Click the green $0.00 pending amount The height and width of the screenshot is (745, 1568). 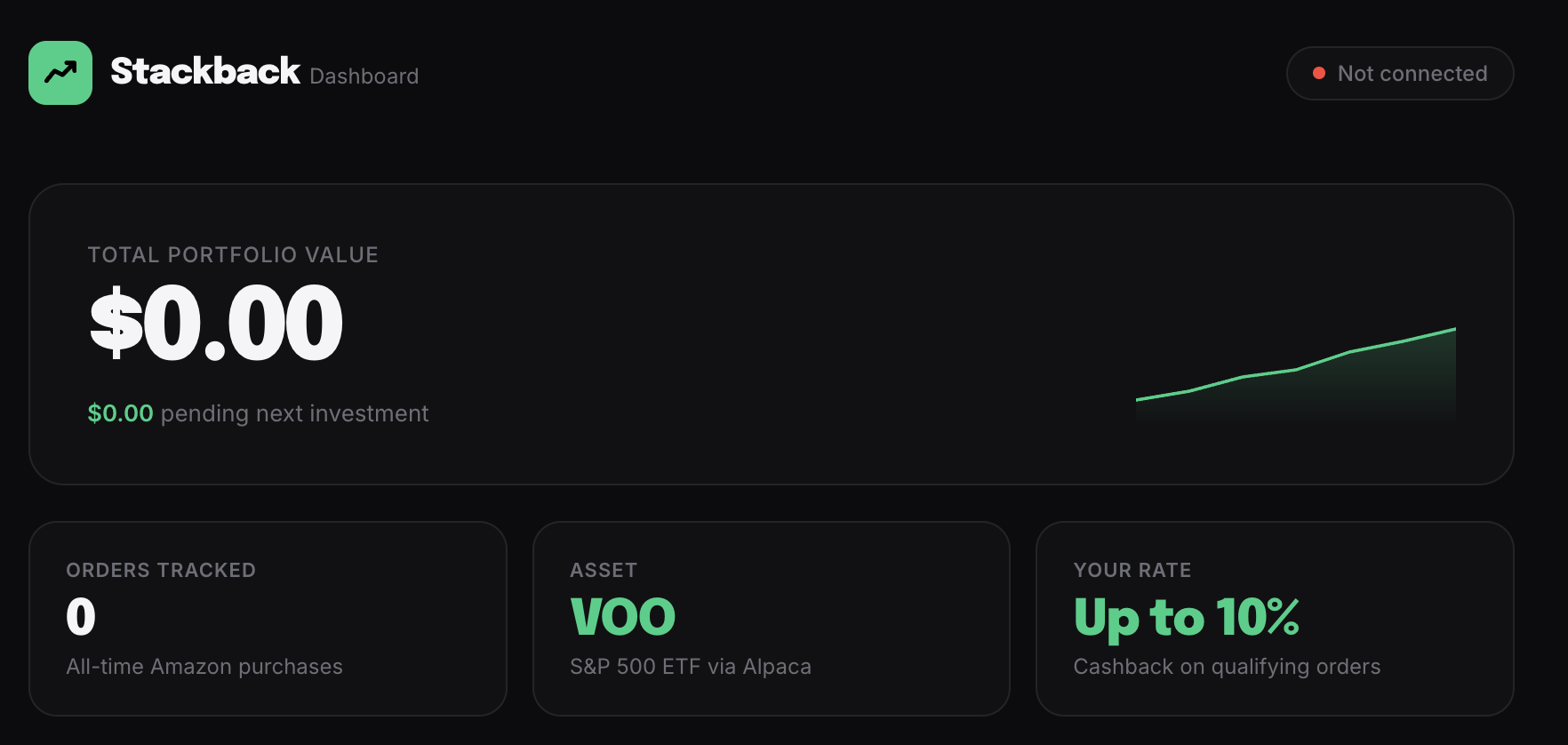point(120,413)
